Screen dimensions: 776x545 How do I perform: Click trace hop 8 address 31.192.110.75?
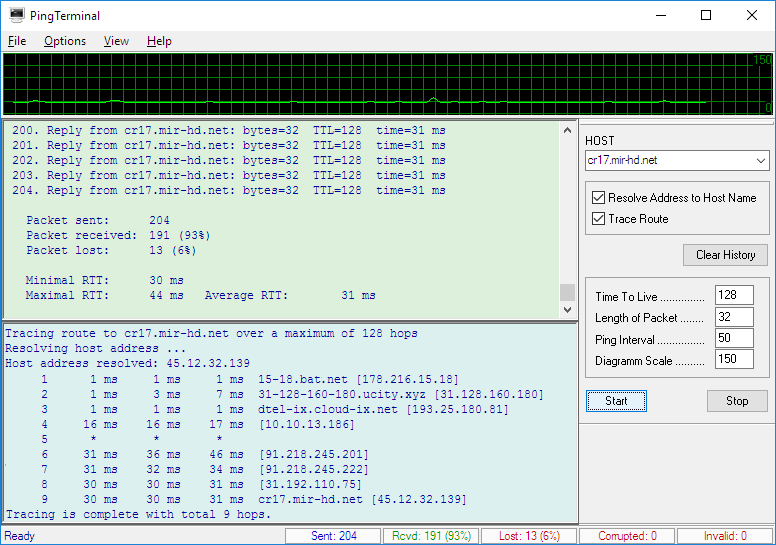(x=310, y=485)
